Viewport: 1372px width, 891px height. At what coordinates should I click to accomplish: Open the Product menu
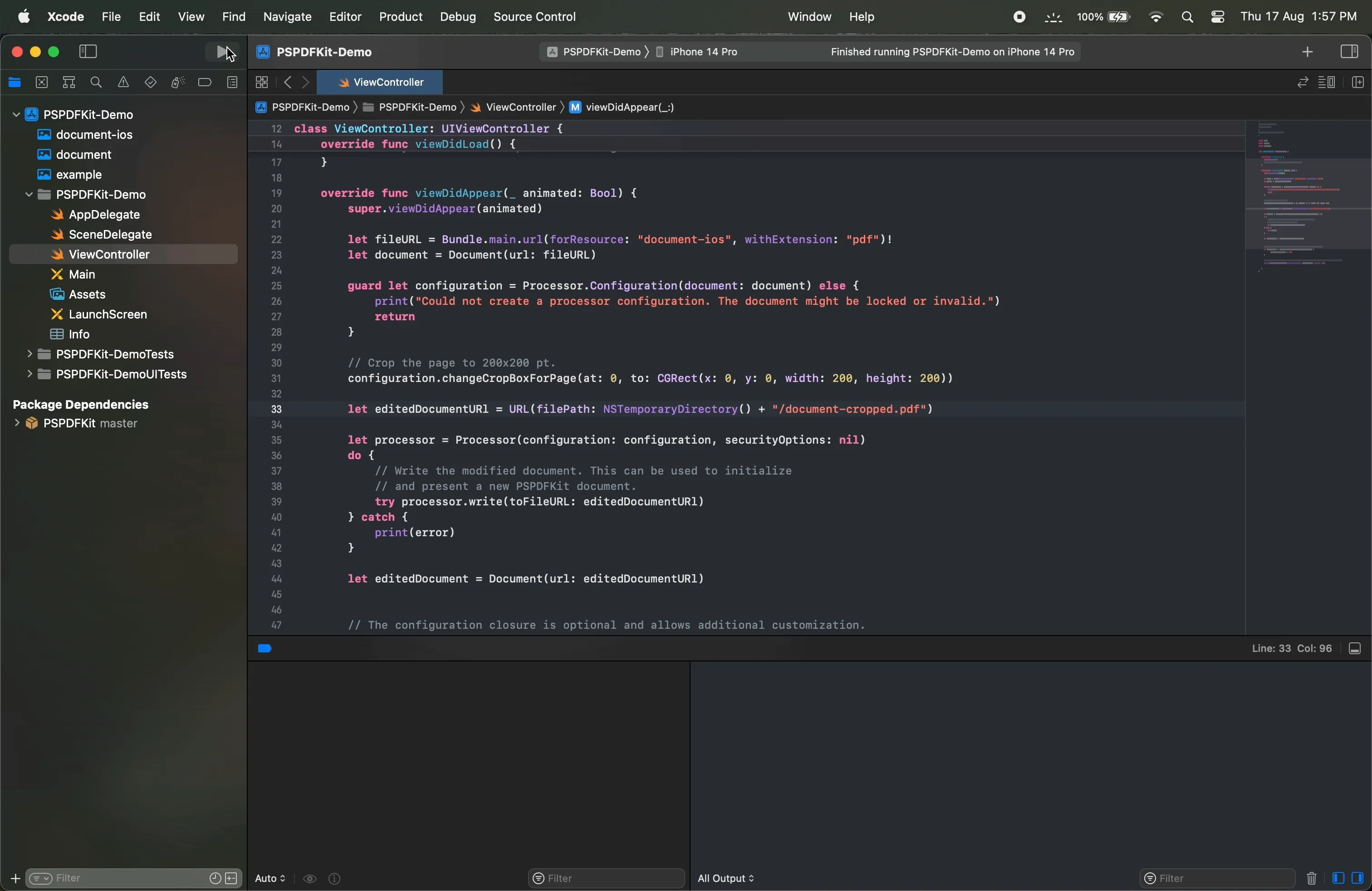400,17
